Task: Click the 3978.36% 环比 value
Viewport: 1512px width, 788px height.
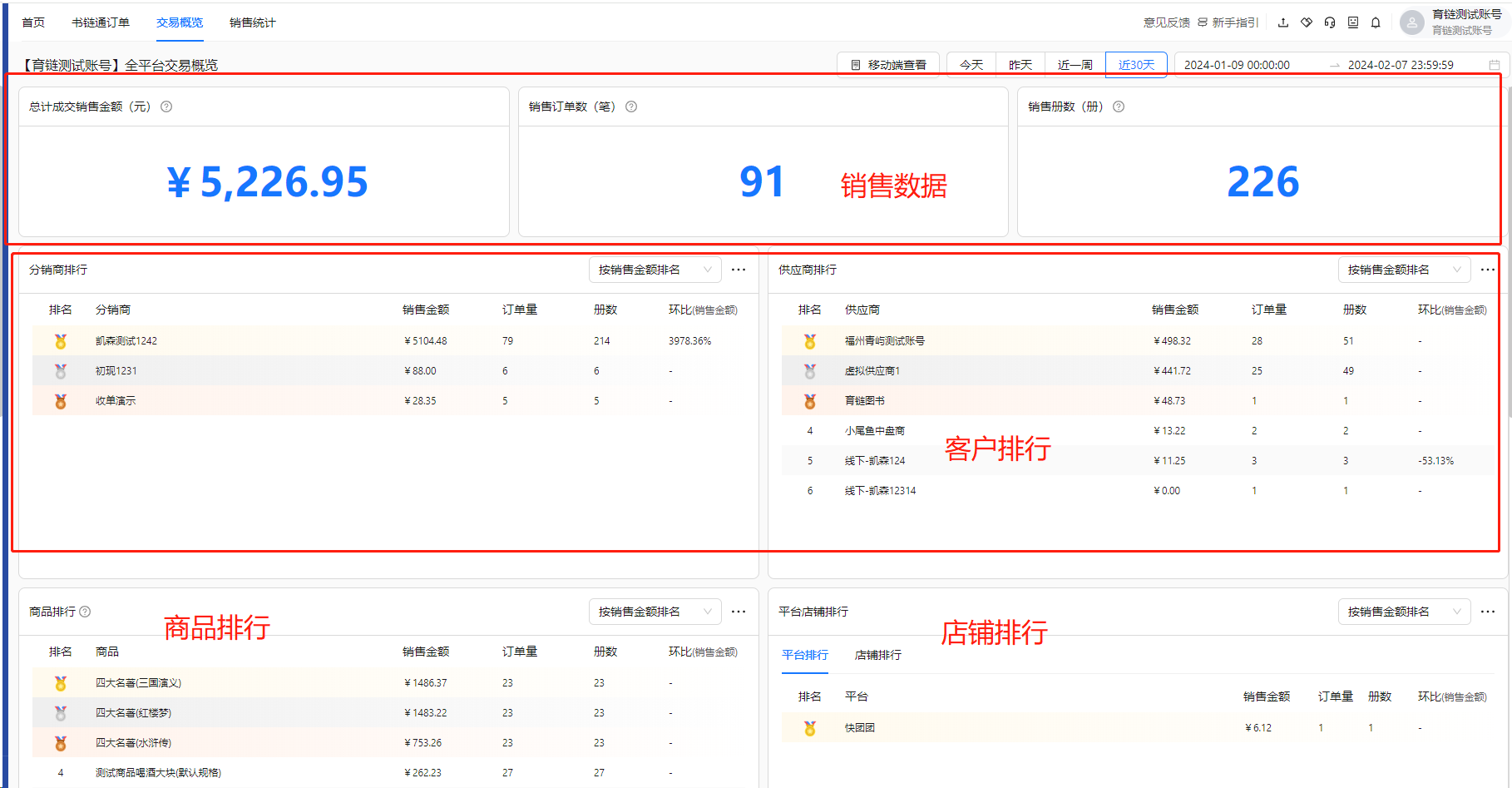Action: 689,341
